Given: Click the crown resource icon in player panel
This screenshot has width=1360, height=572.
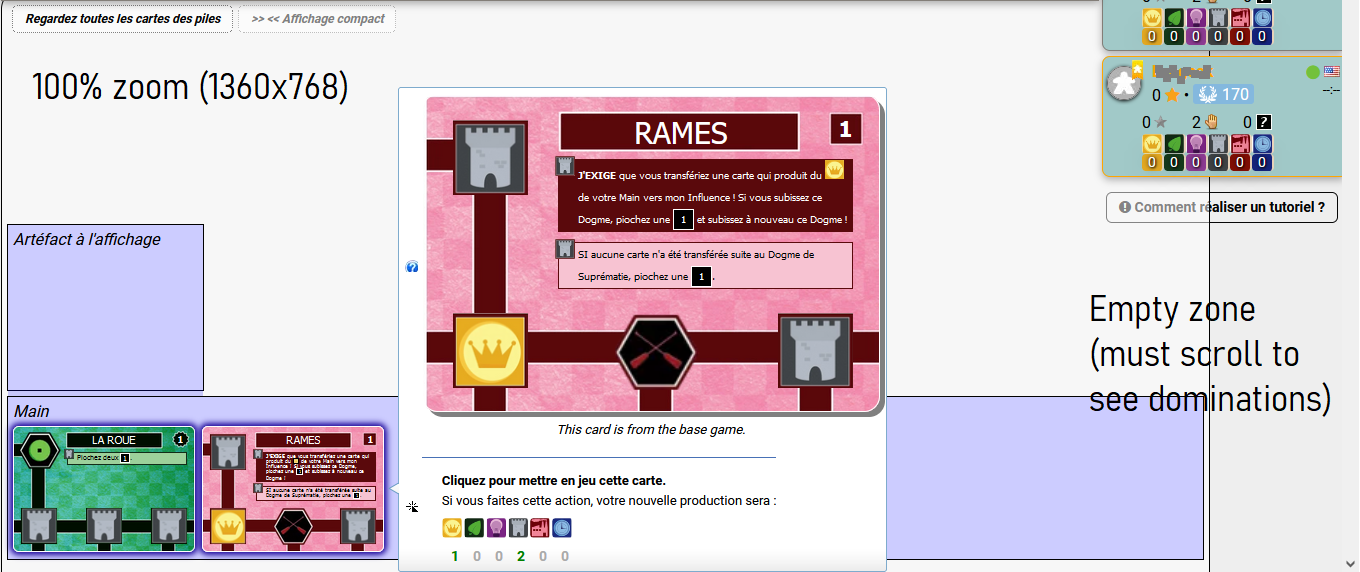Looking at the screenshot, I should (x=1151, y=144).
